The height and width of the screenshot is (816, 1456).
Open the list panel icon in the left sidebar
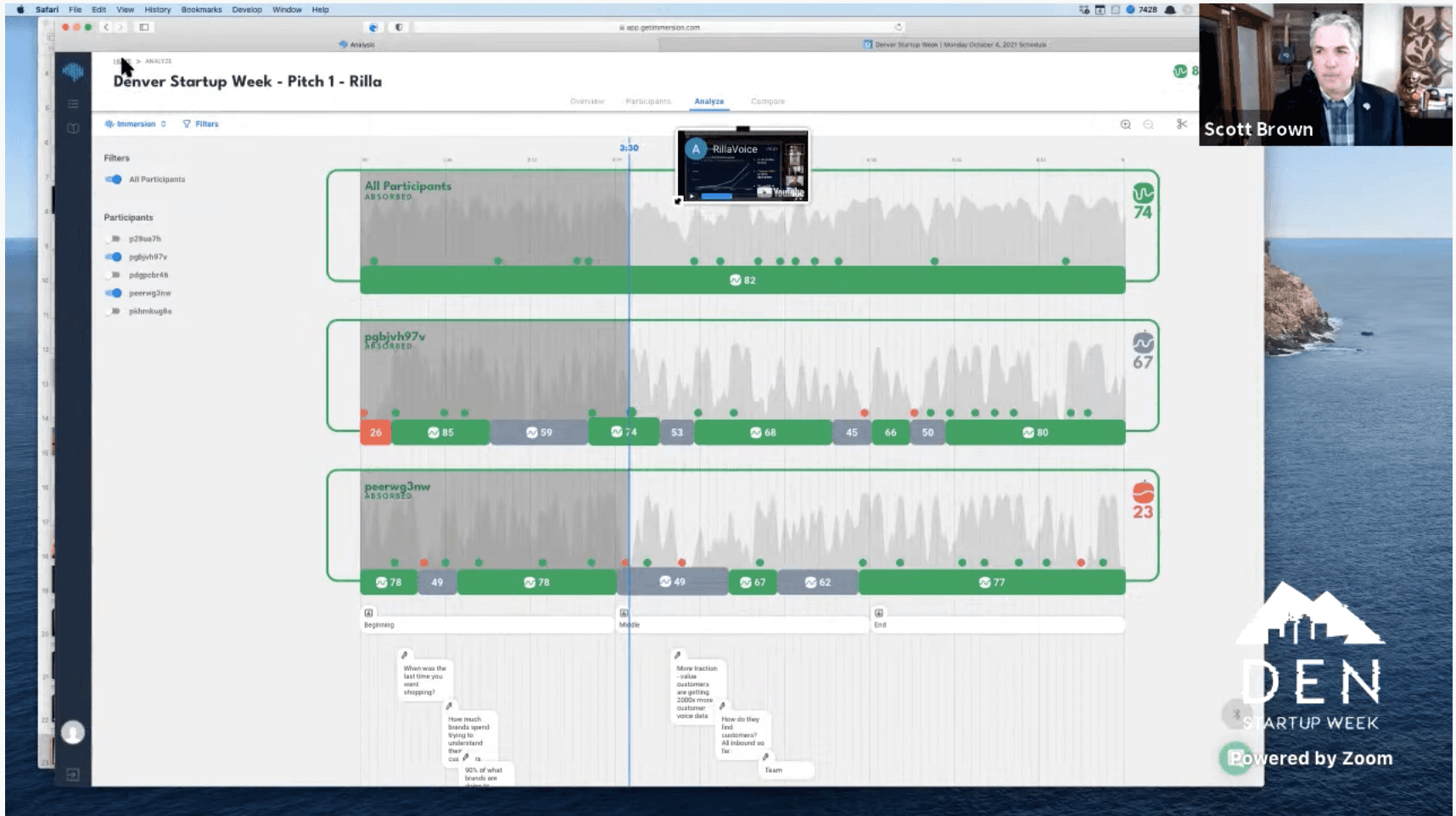(73, 103)
